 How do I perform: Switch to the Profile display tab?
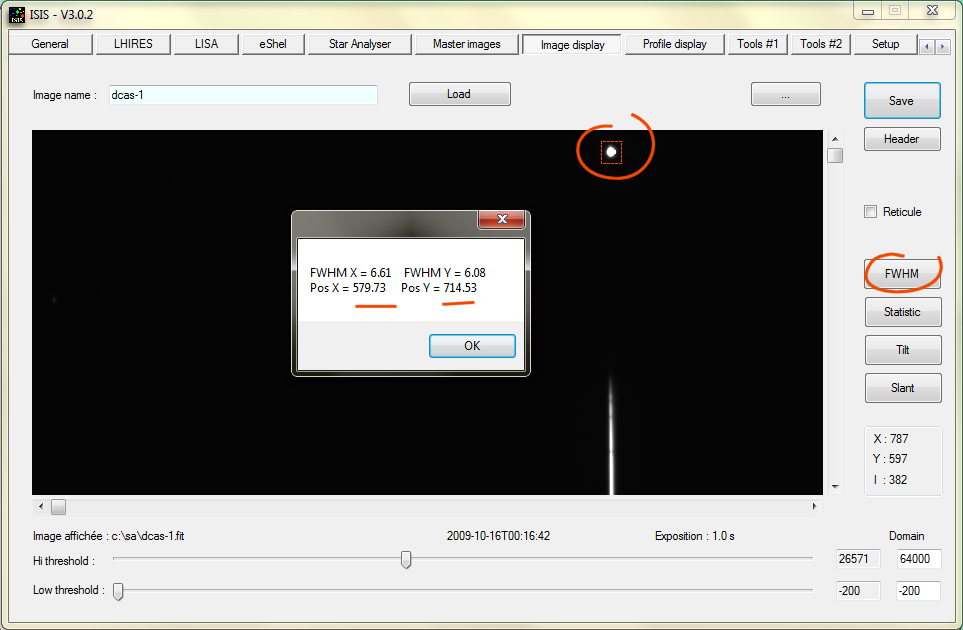click(674, 44)
